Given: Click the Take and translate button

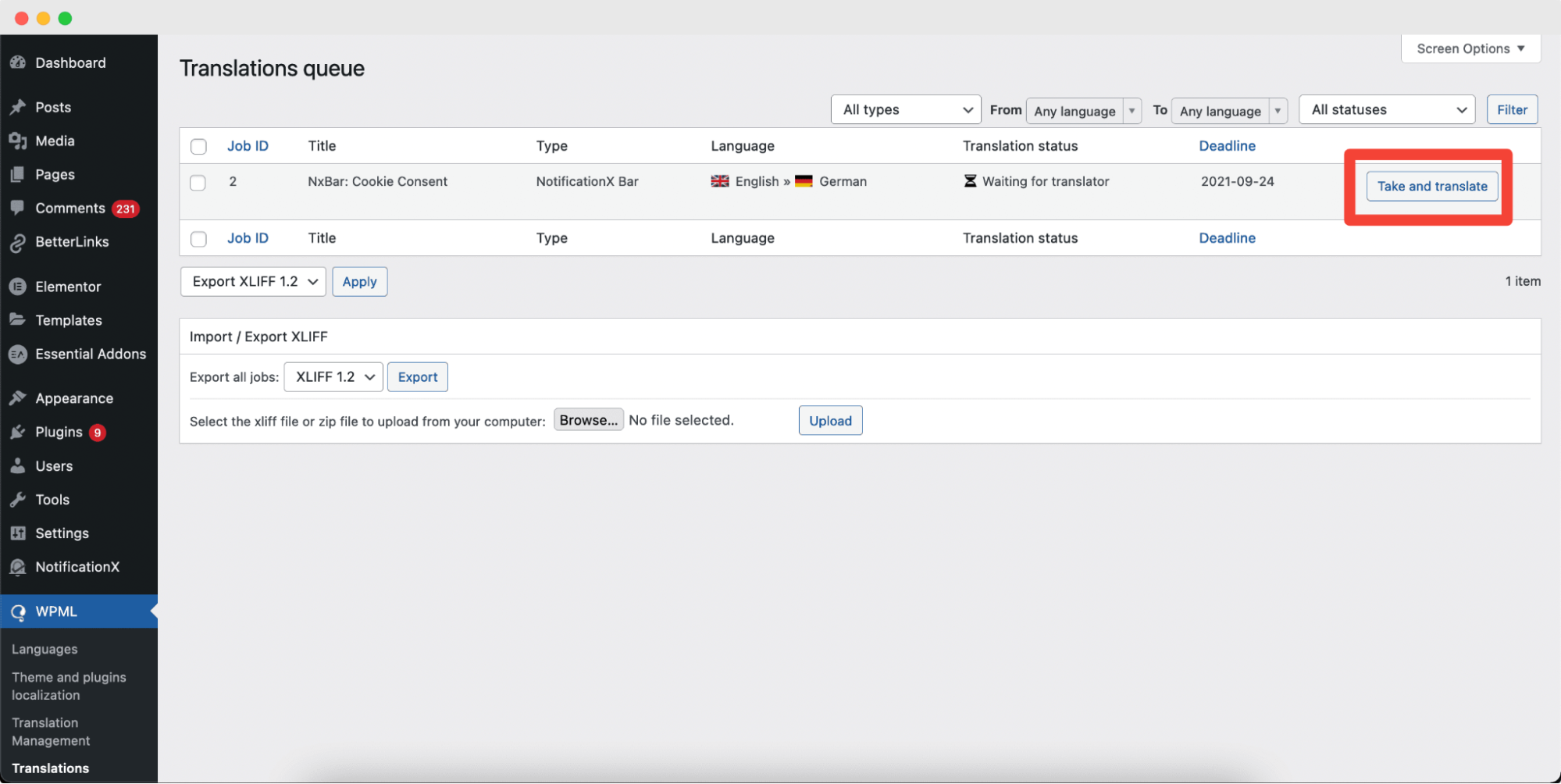Looking at the screenshot, I should pos(1432,186).
